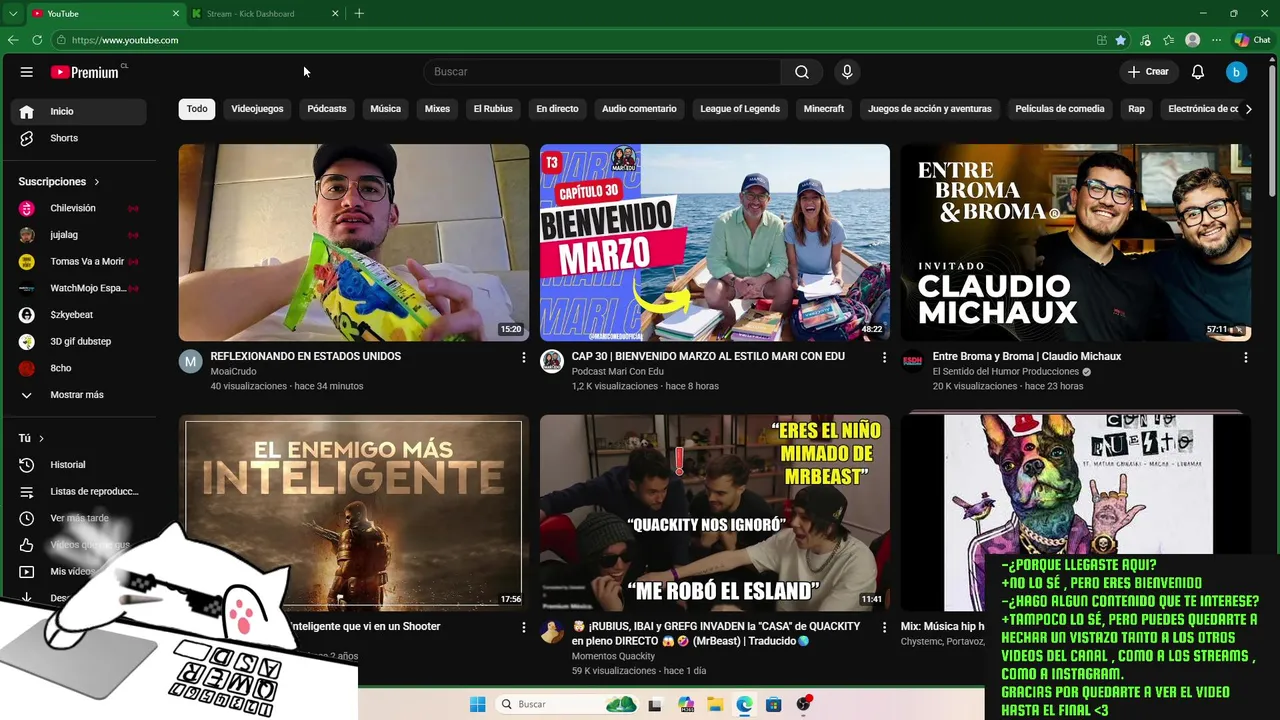Viewport: 1280px width, 720px height.
Task: Click the magnifier search button
Action: pyautogui.click(x=802, y=72)
